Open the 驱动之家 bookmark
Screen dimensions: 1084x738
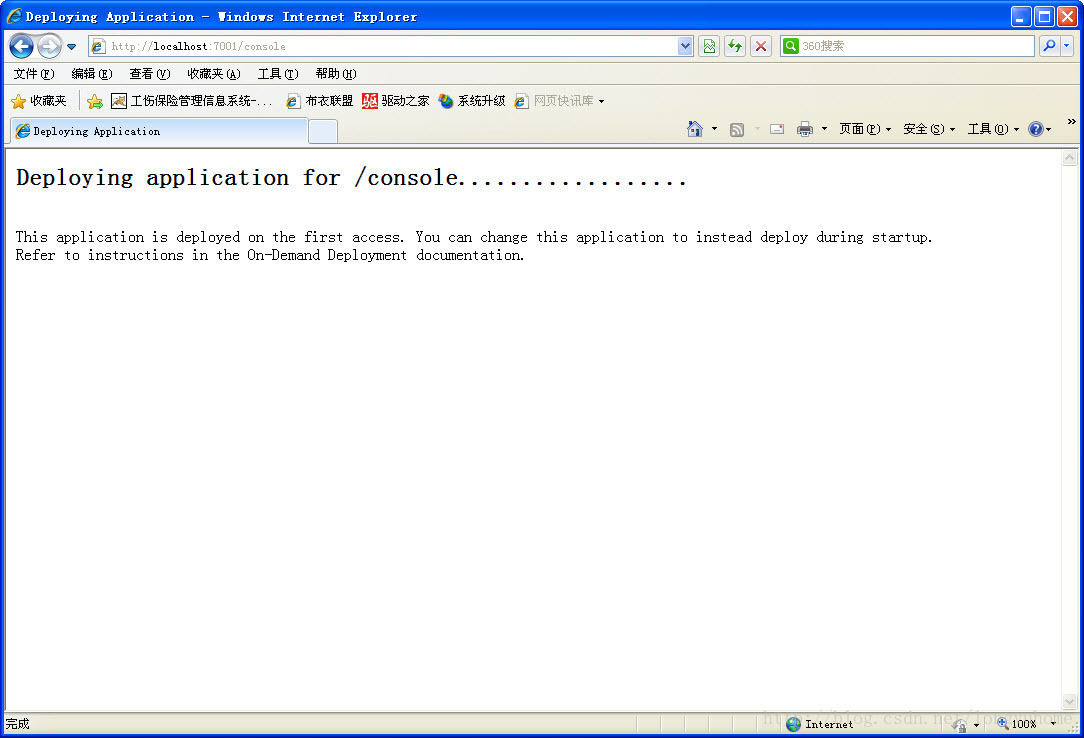point(396,102)
